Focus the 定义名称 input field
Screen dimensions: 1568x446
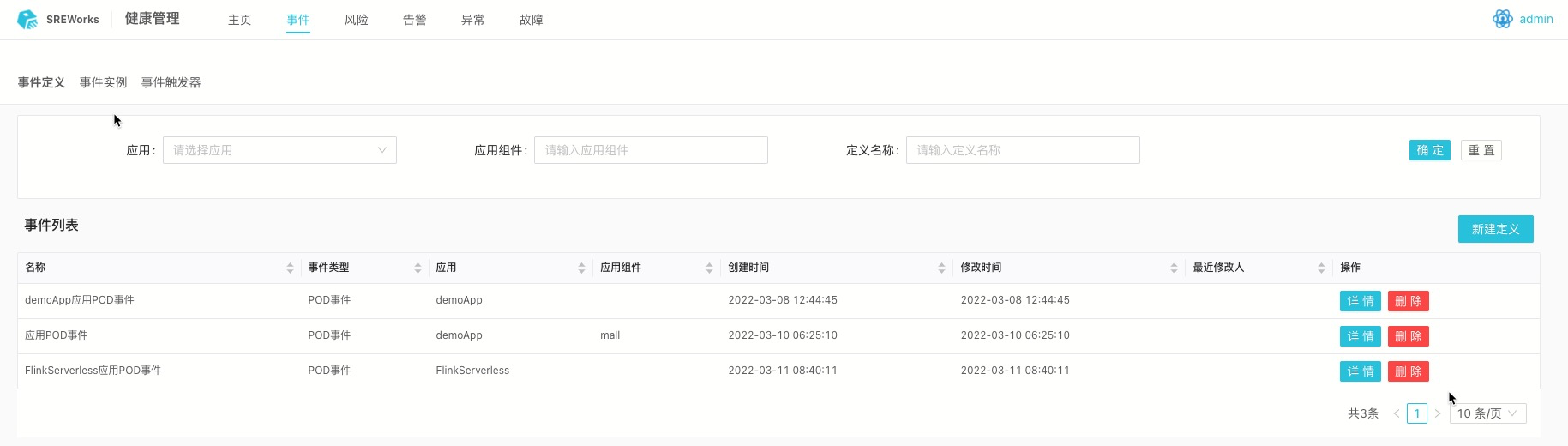(x=1022, y=150)
